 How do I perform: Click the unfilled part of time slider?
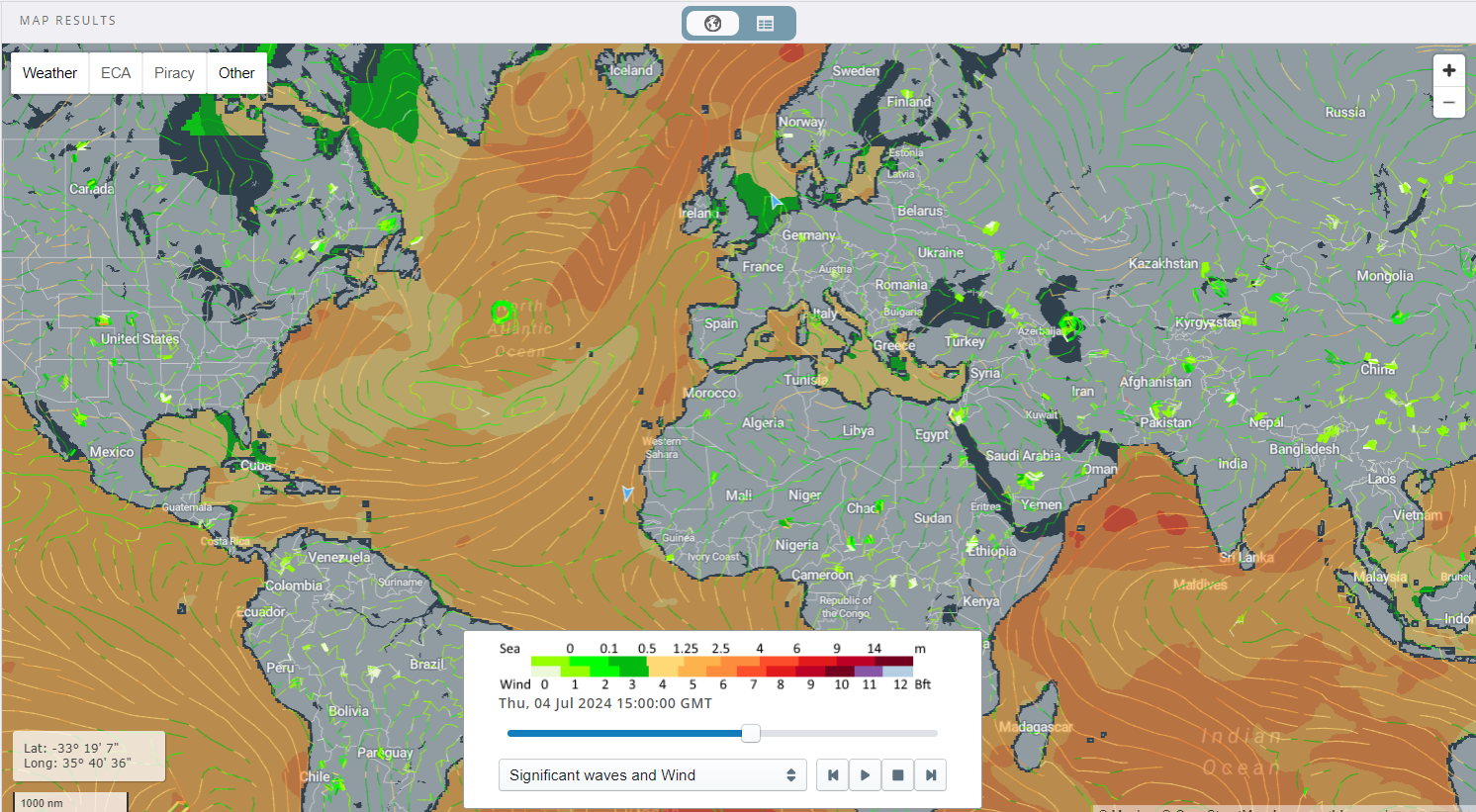(x=848, y=733)
